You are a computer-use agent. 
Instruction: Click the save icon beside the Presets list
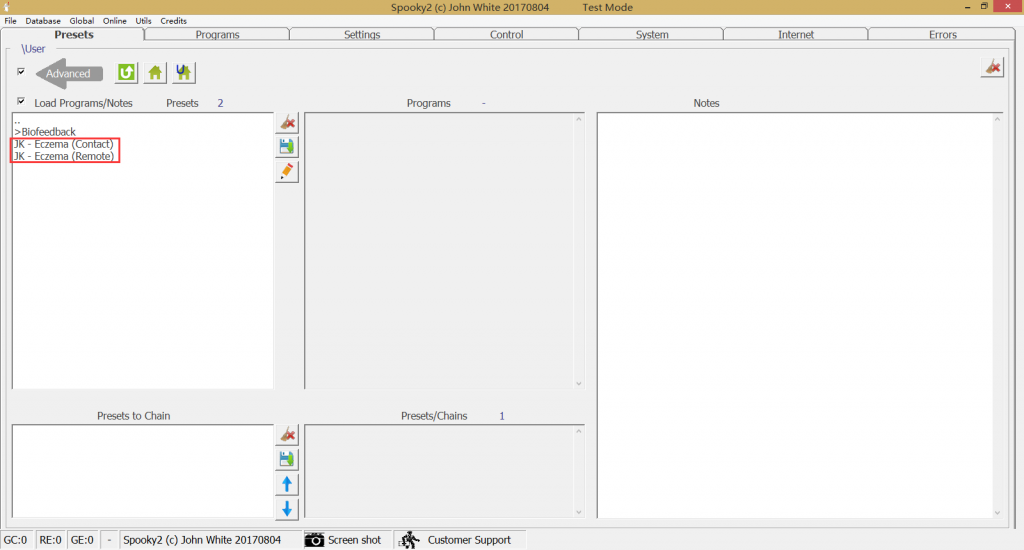tap(287, 147)
